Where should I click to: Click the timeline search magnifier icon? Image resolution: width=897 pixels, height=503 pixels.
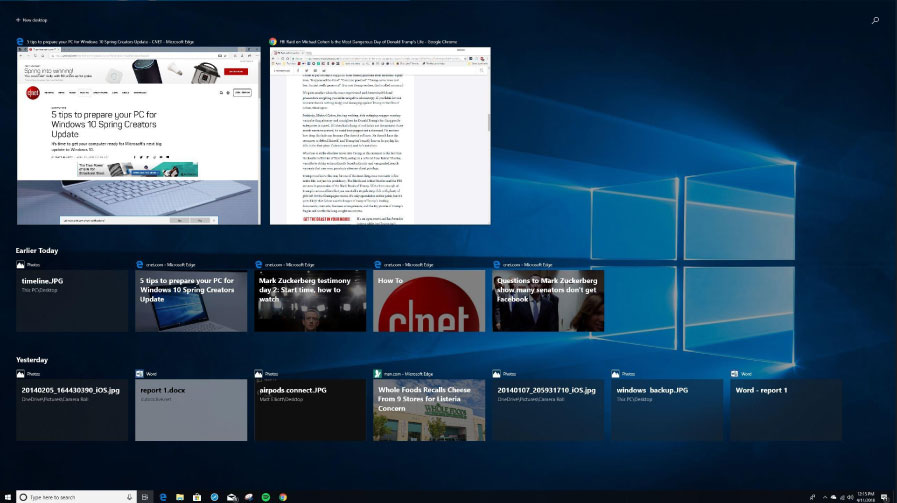(876, 20)
